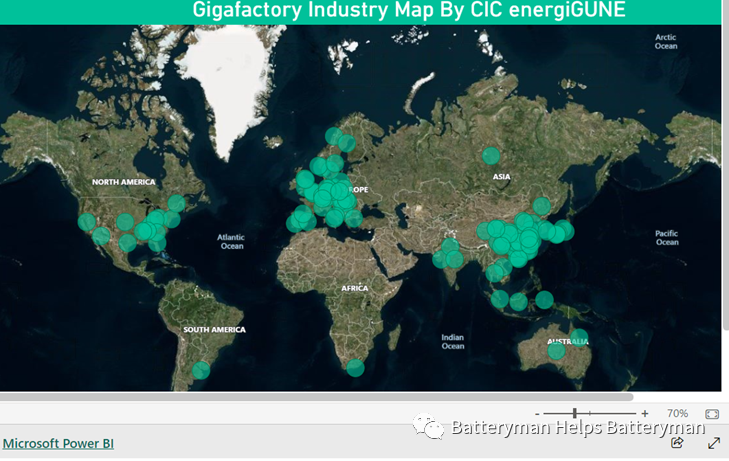
Task: Click the SOUTH AMERICA map label
Action: 214,329
